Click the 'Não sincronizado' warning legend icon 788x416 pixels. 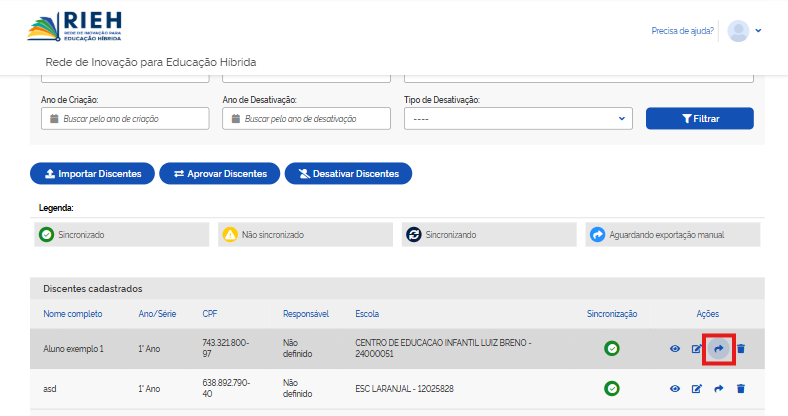[x=230, y=235]
